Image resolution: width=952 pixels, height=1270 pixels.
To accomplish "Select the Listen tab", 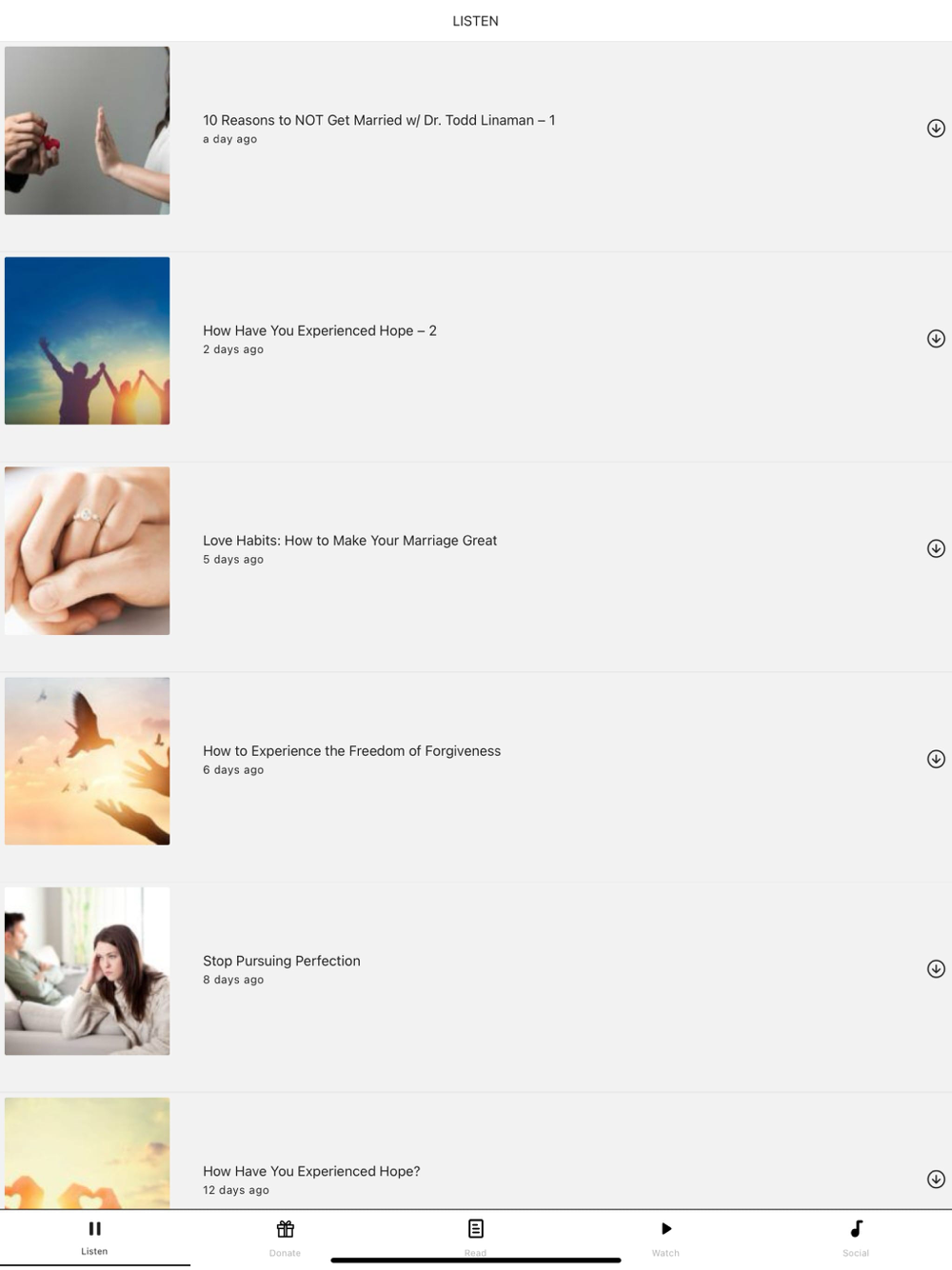I will tap(94, 1238).
